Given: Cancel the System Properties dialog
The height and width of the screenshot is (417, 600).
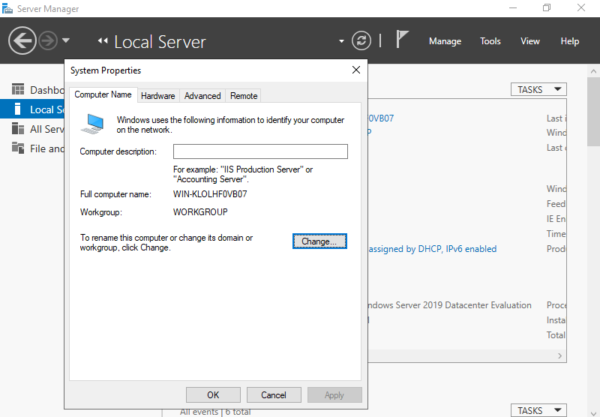Looking at the screenshot, I should point(274,395).
